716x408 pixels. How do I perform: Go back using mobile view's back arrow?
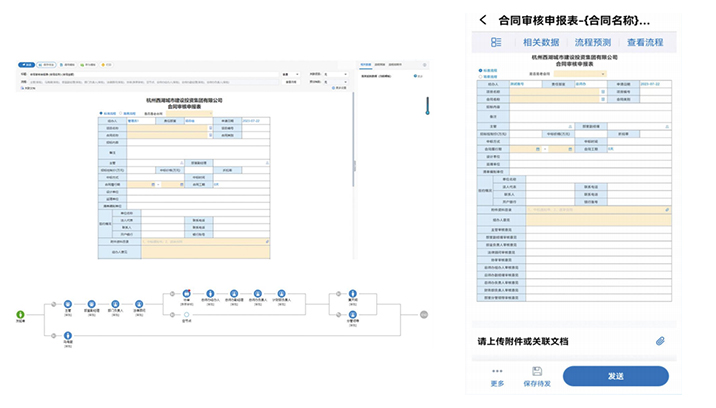point(483,20)
